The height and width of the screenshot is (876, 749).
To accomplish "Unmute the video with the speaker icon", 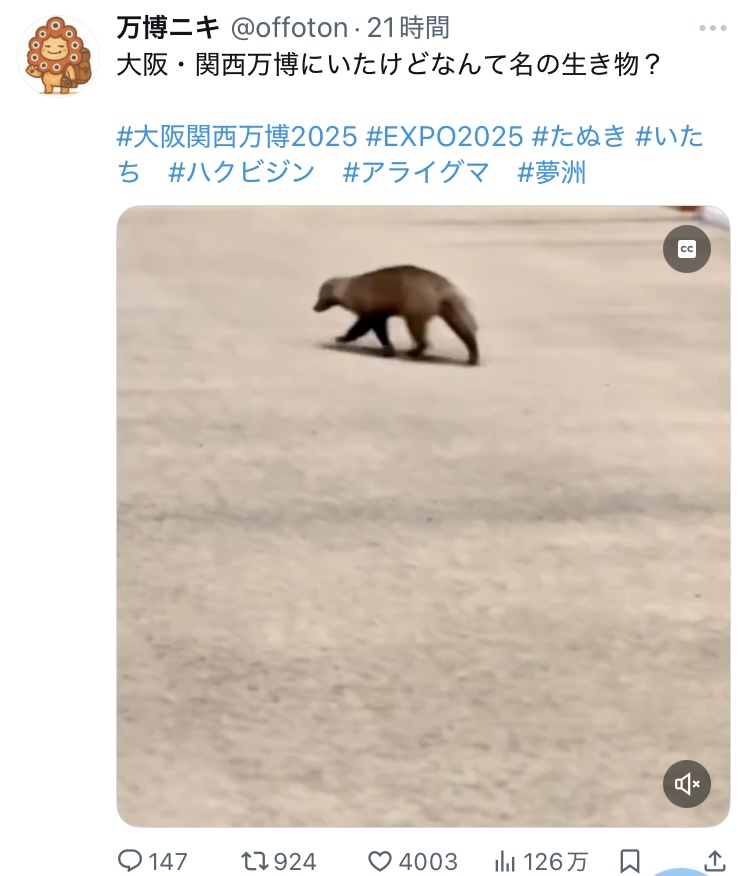I will [x=686, y=784].
